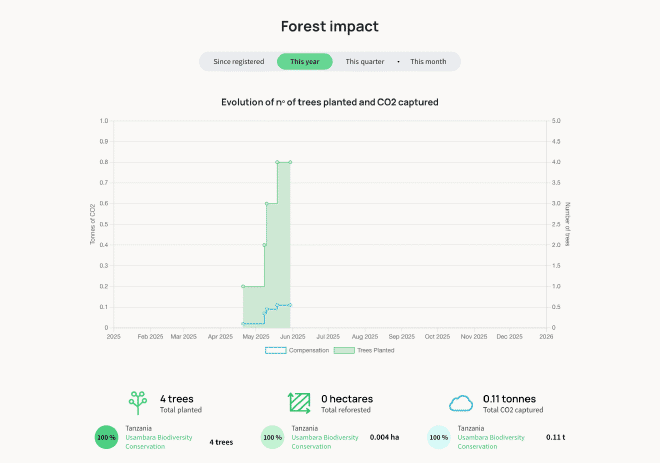The image size is (660, 463).
Task: Click the light blue 100% circle beside 0.11 t
Action: 438,437
